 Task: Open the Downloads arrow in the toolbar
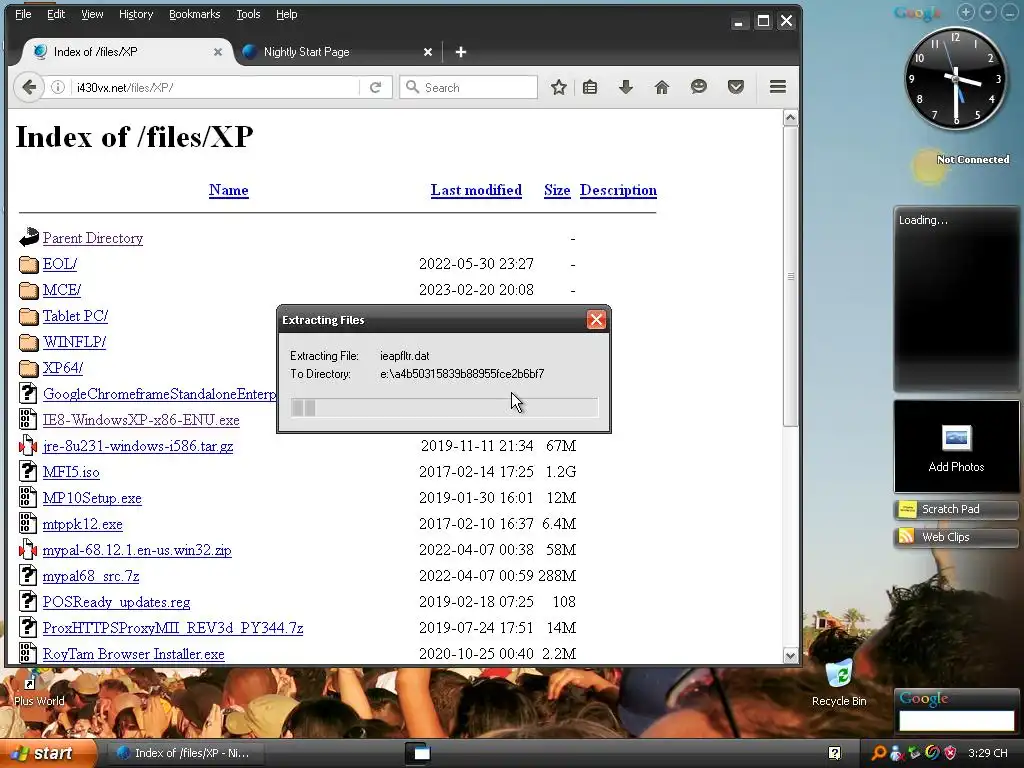(626, 87)
